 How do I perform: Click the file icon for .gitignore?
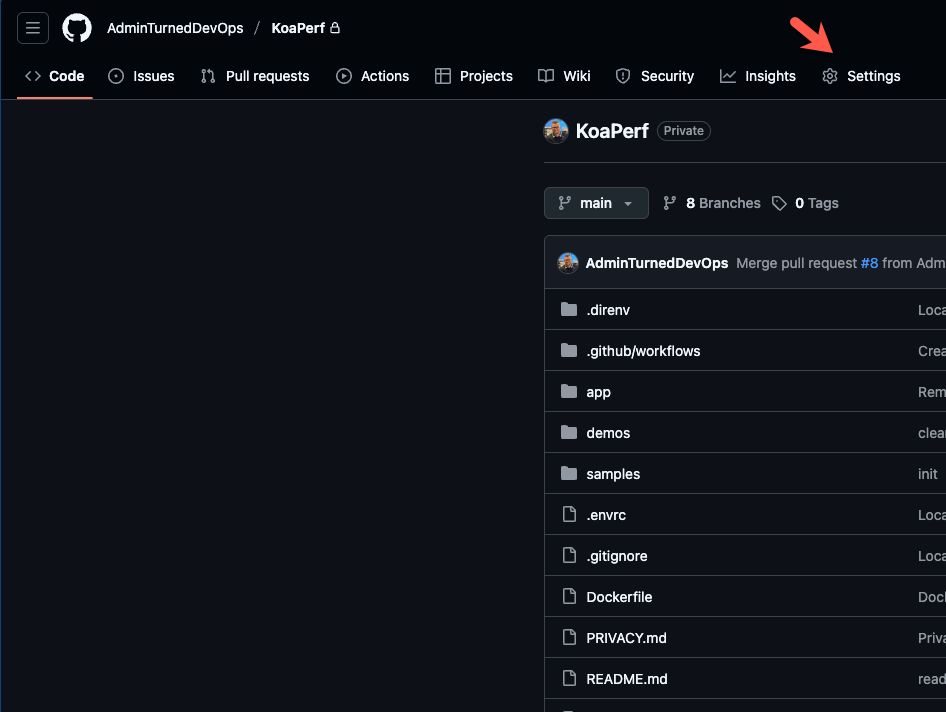pyautogui.click(x=569, y=555)
